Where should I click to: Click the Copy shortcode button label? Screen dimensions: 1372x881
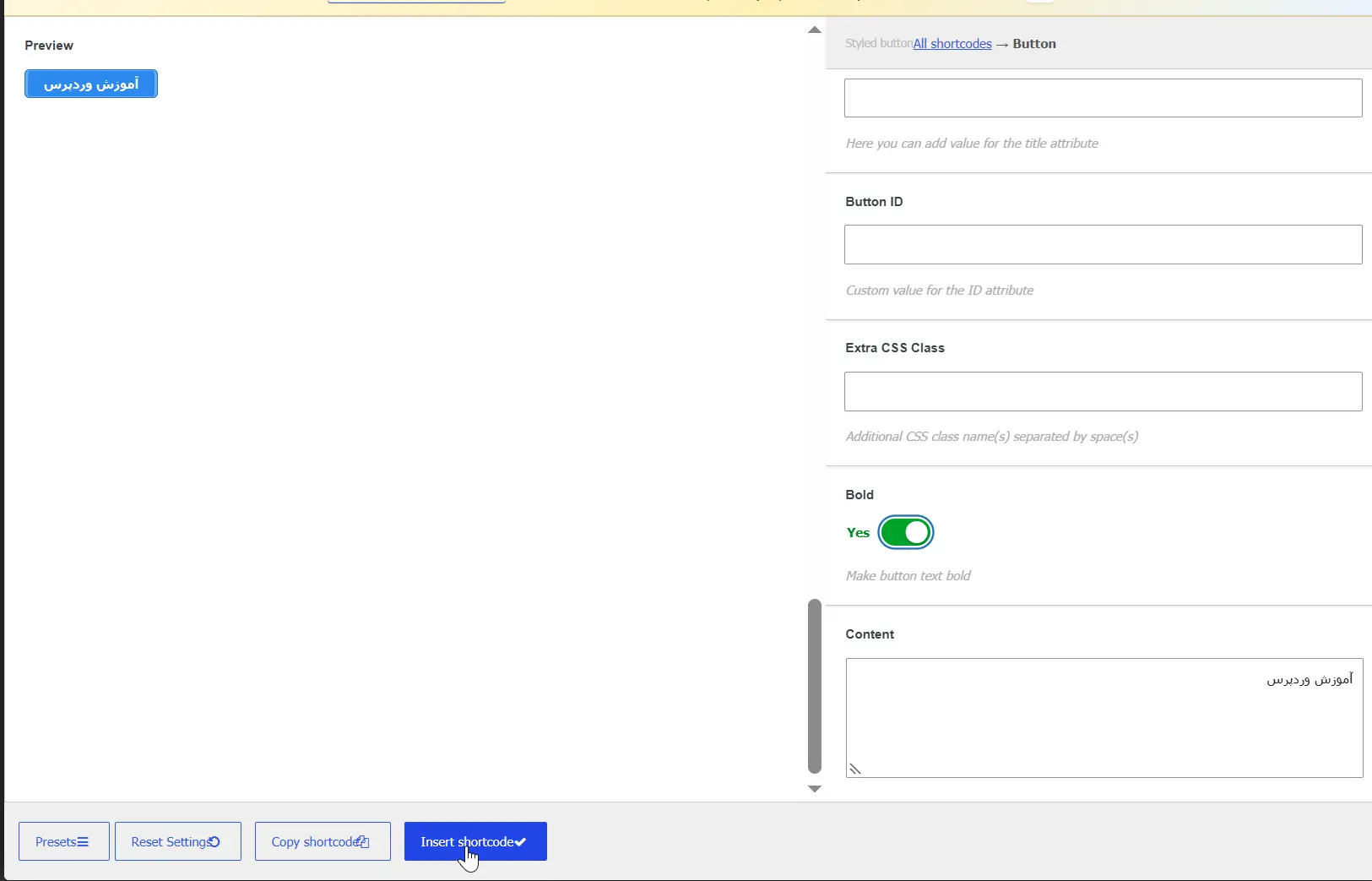coord(314,842)
